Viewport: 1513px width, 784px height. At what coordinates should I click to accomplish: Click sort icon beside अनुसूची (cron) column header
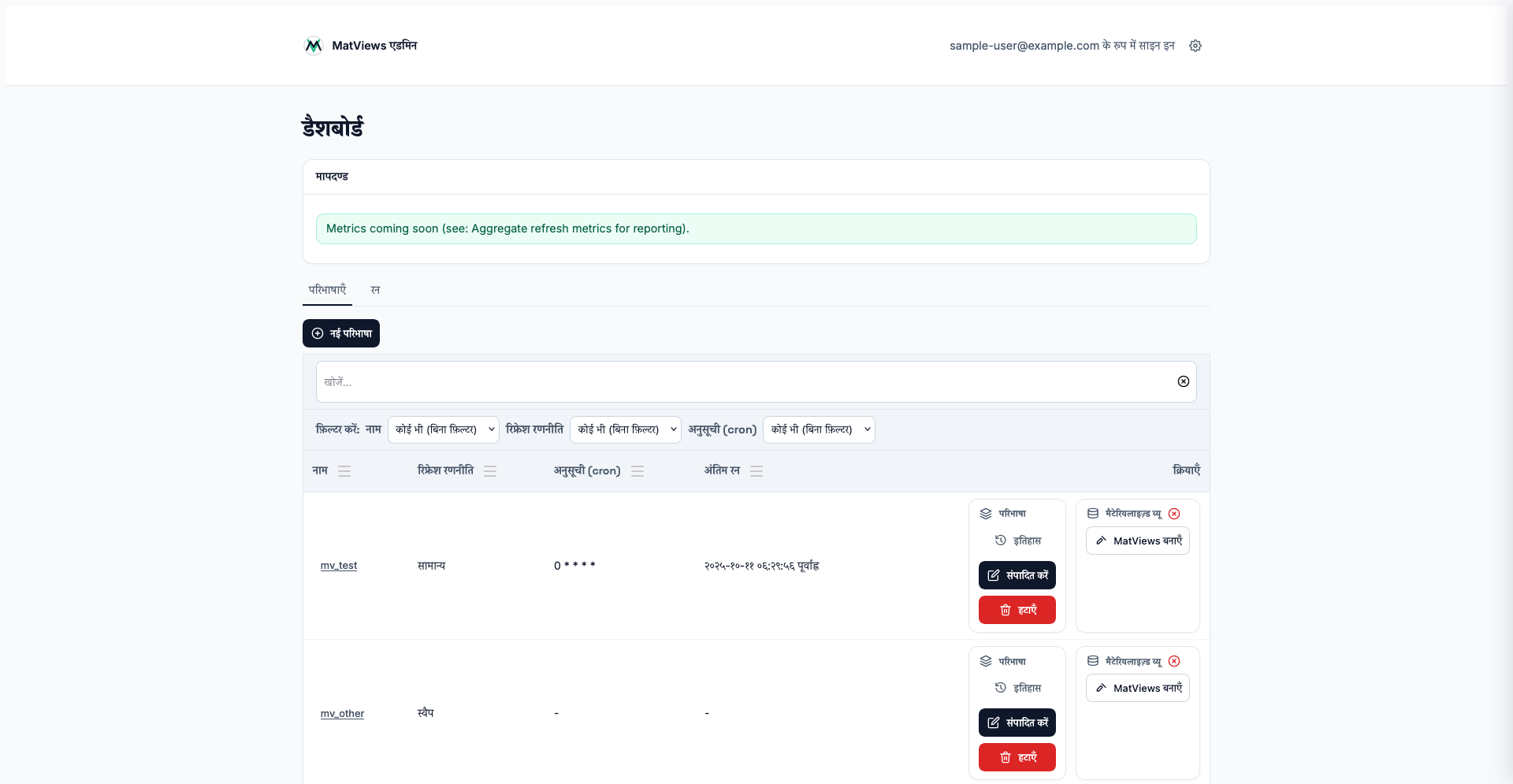pos(638,471)
